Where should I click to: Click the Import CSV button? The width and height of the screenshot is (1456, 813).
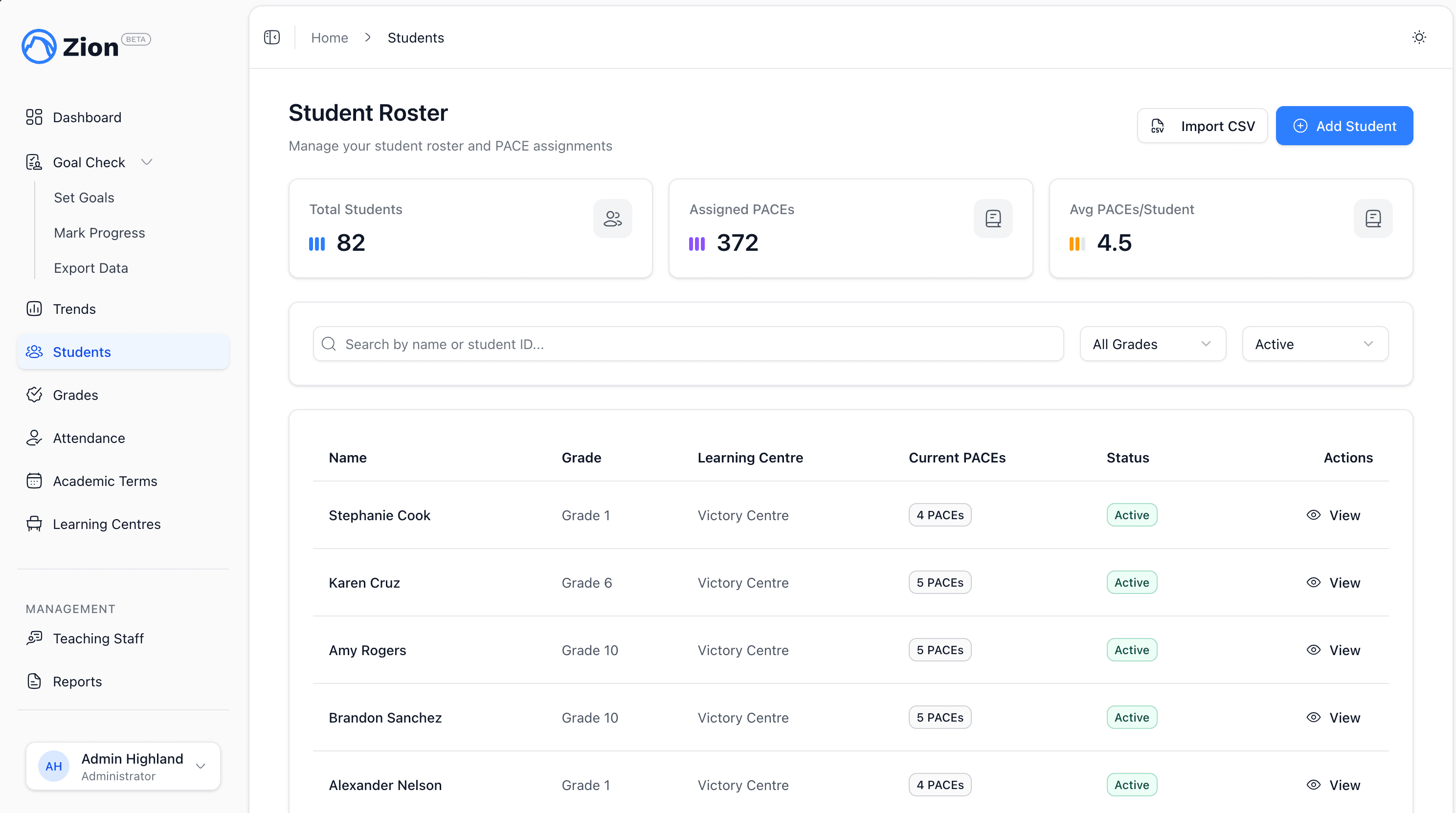[1202, 126]
